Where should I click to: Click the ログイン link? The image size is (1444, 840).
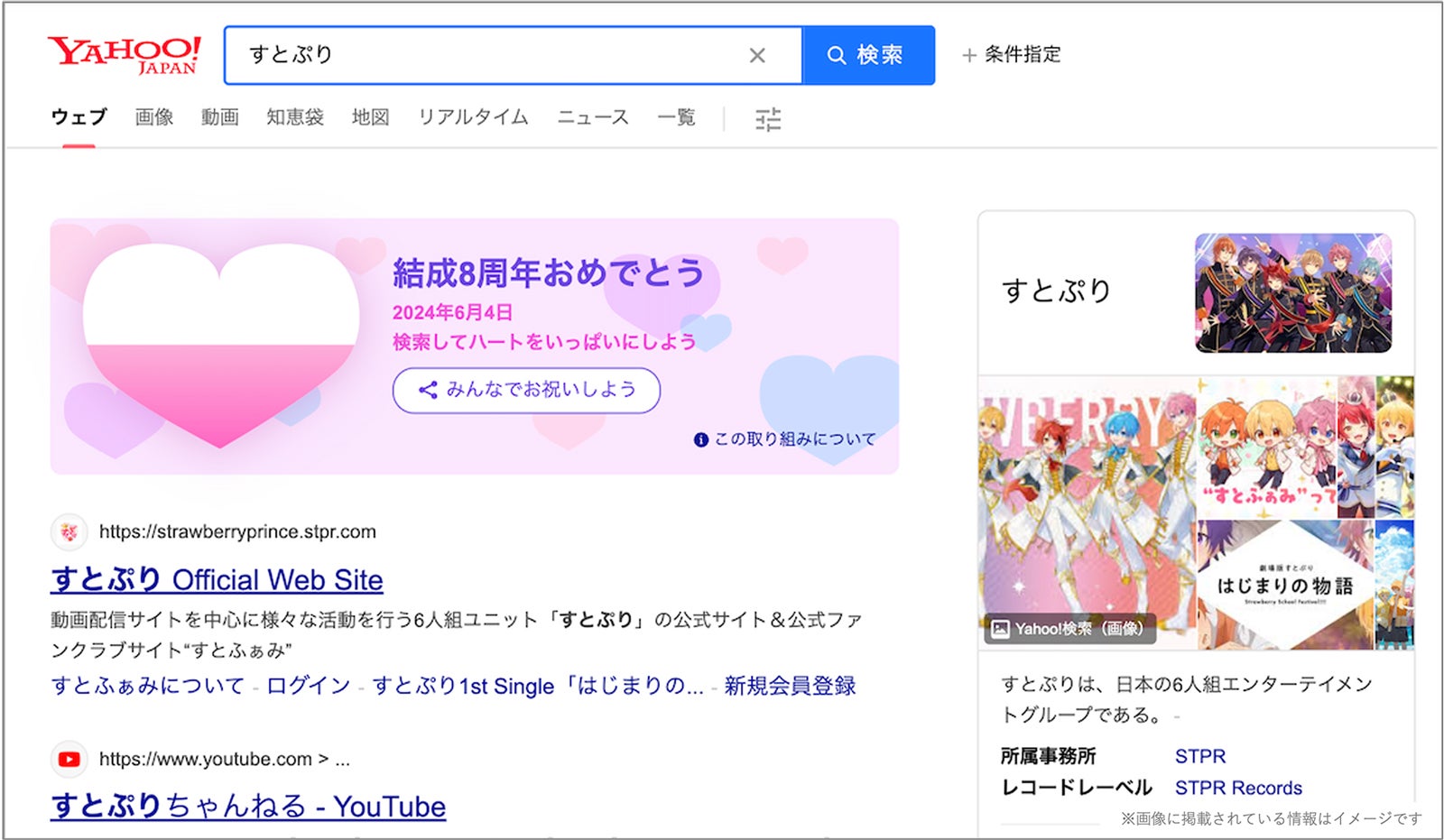click(307, 686)
